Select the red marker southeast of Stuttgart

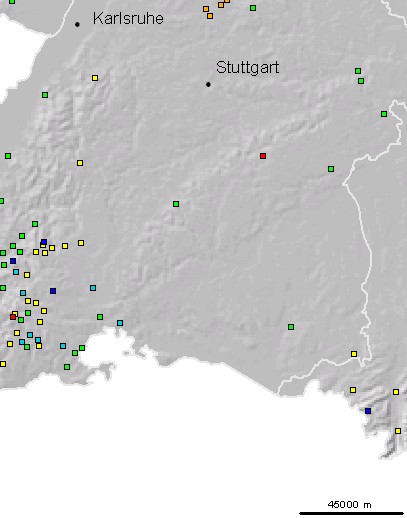coord(263,156)
